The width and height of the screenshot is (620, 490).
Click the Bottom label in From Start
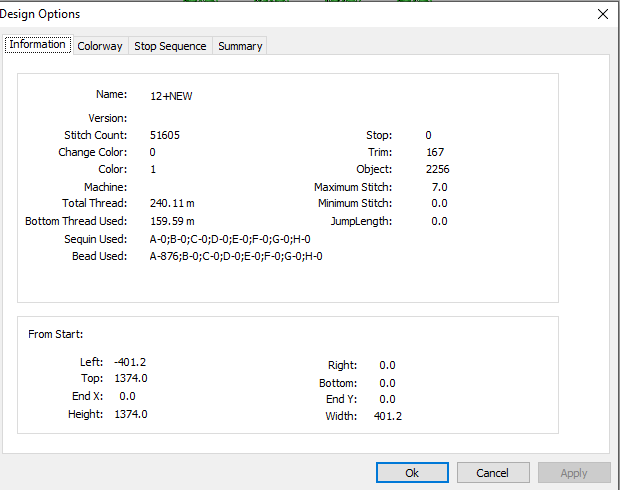tap(338, 383)
